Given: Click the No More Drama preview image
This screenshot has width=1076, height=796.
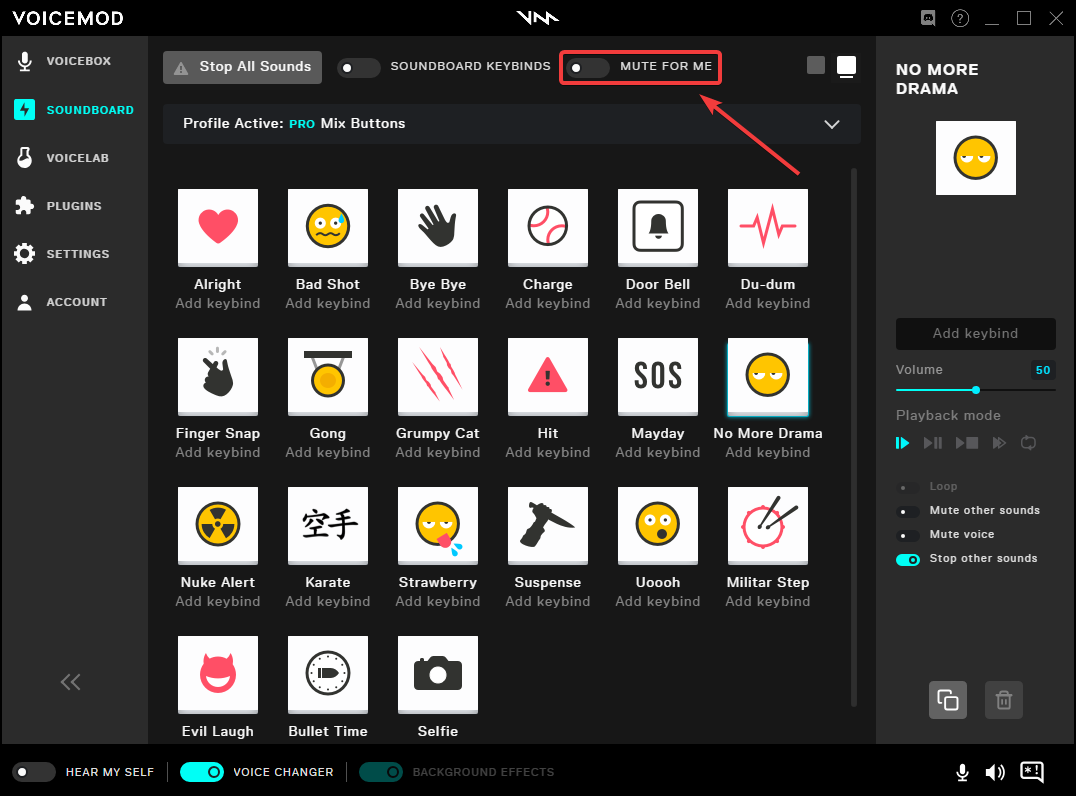Looking at the screenshot, I should (975, 158).
